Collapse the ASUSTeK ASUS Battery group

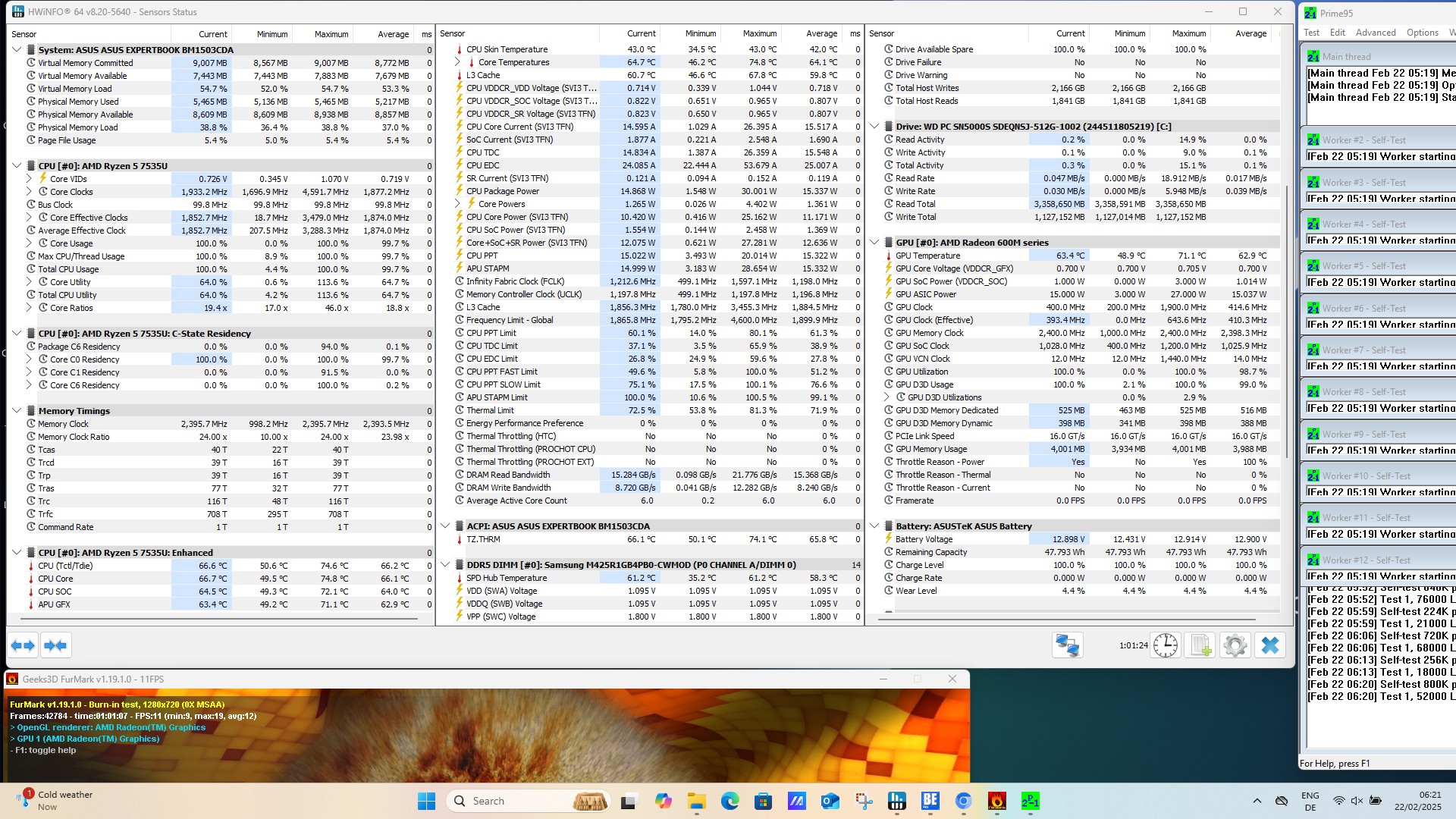874,526
